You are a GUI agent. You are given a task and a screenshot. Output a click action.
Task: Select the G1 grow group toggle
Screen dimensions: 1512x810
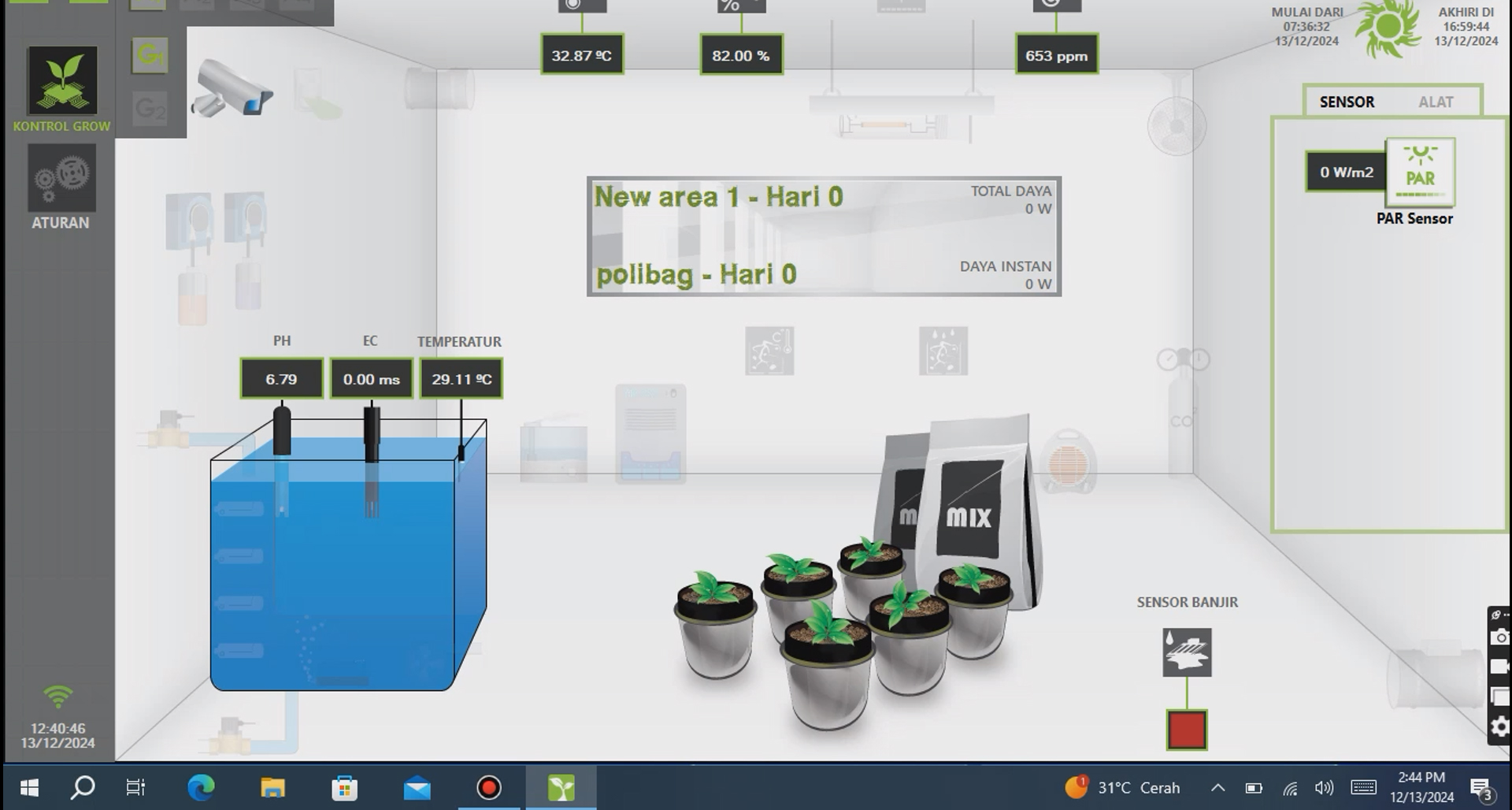(150, 56)
